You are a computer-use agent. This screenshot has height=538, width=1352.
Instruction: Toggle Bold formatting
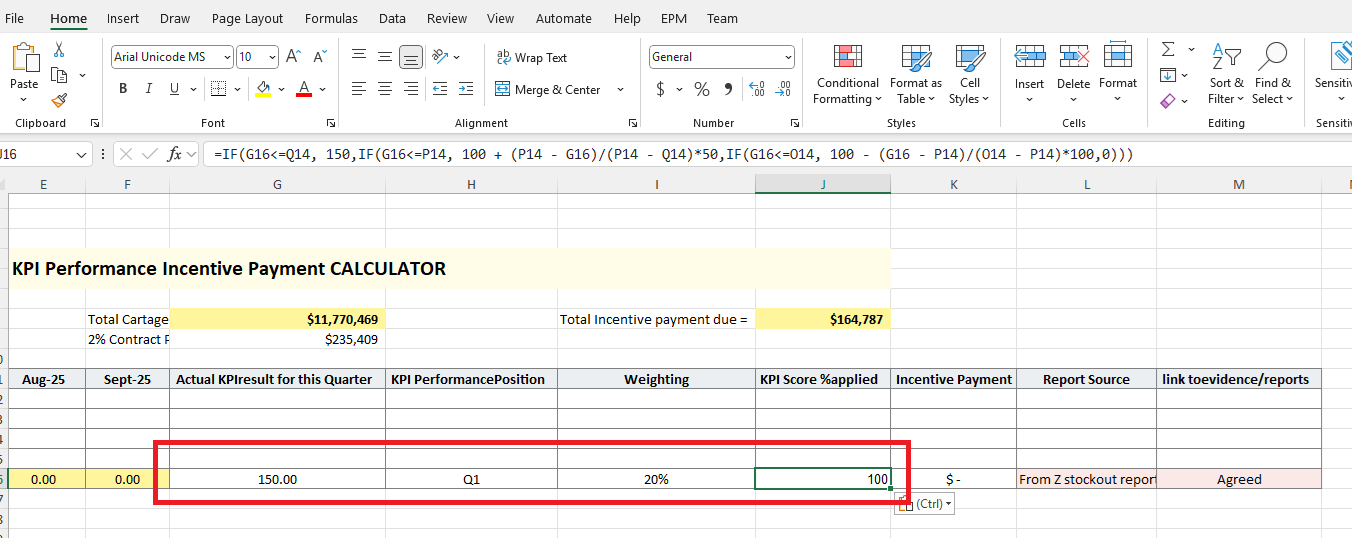point(123,88)
